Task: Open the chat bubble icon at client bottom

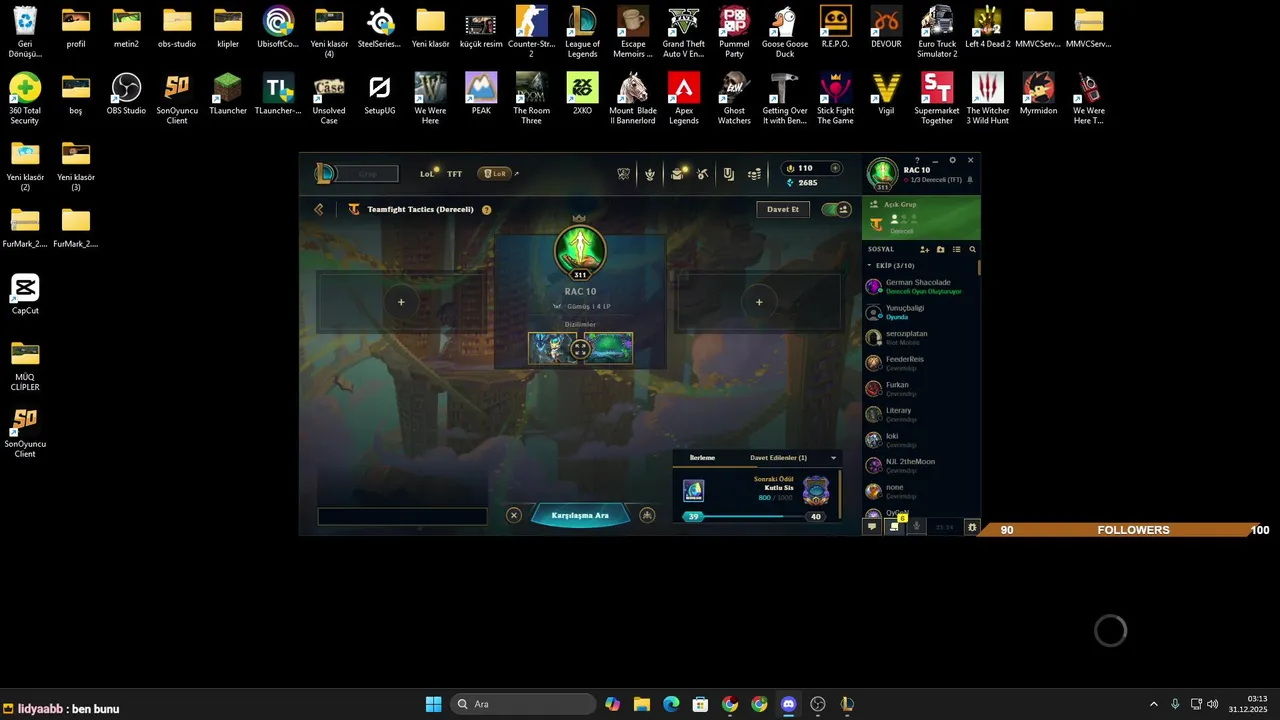Action: pyautogui.click(x=872, y=527)
